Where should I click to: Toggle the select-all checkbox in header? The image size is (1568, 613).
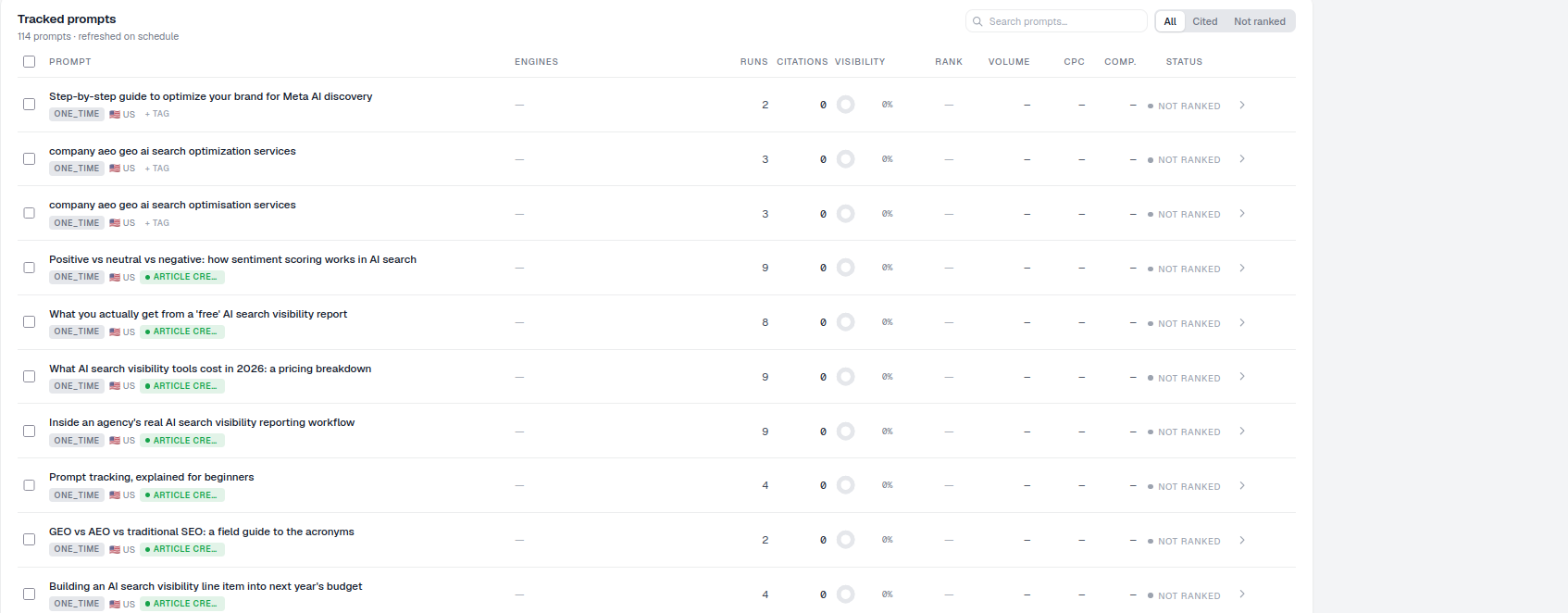[x=29, y=61]
